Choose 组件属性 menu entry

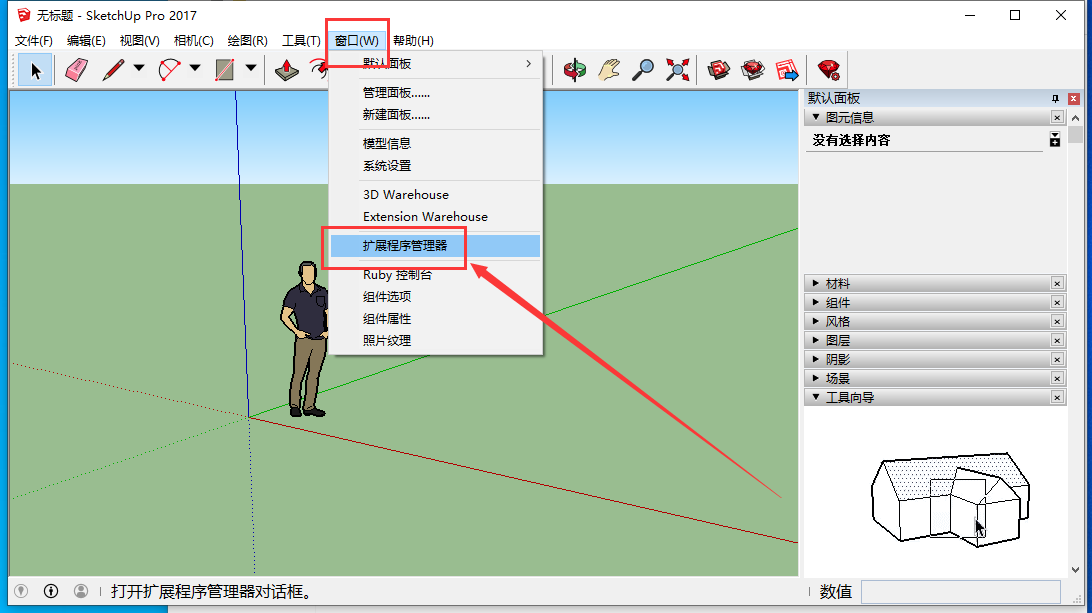435,319
